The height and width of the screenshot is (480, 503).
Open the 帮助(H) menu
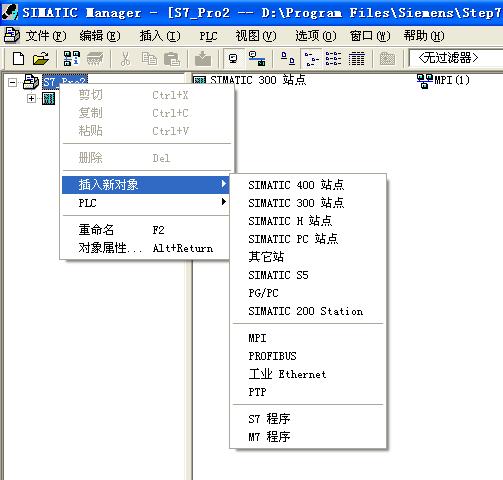point(424,36)
